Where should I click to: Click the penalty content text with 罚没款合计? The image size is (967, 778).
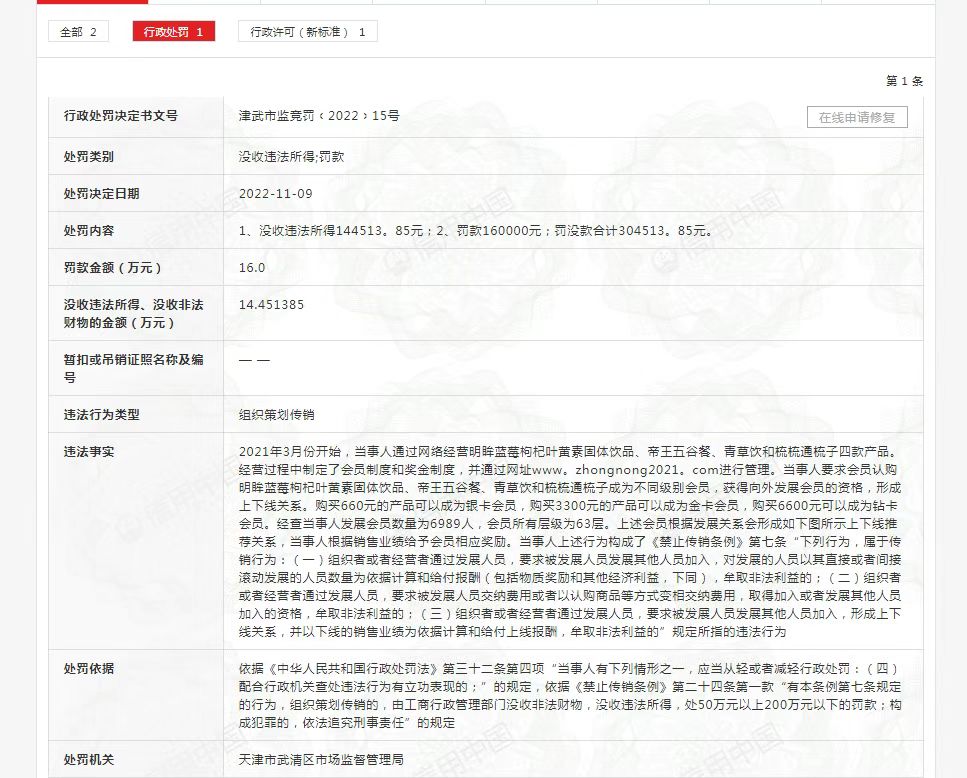click(x=475, y=231)
